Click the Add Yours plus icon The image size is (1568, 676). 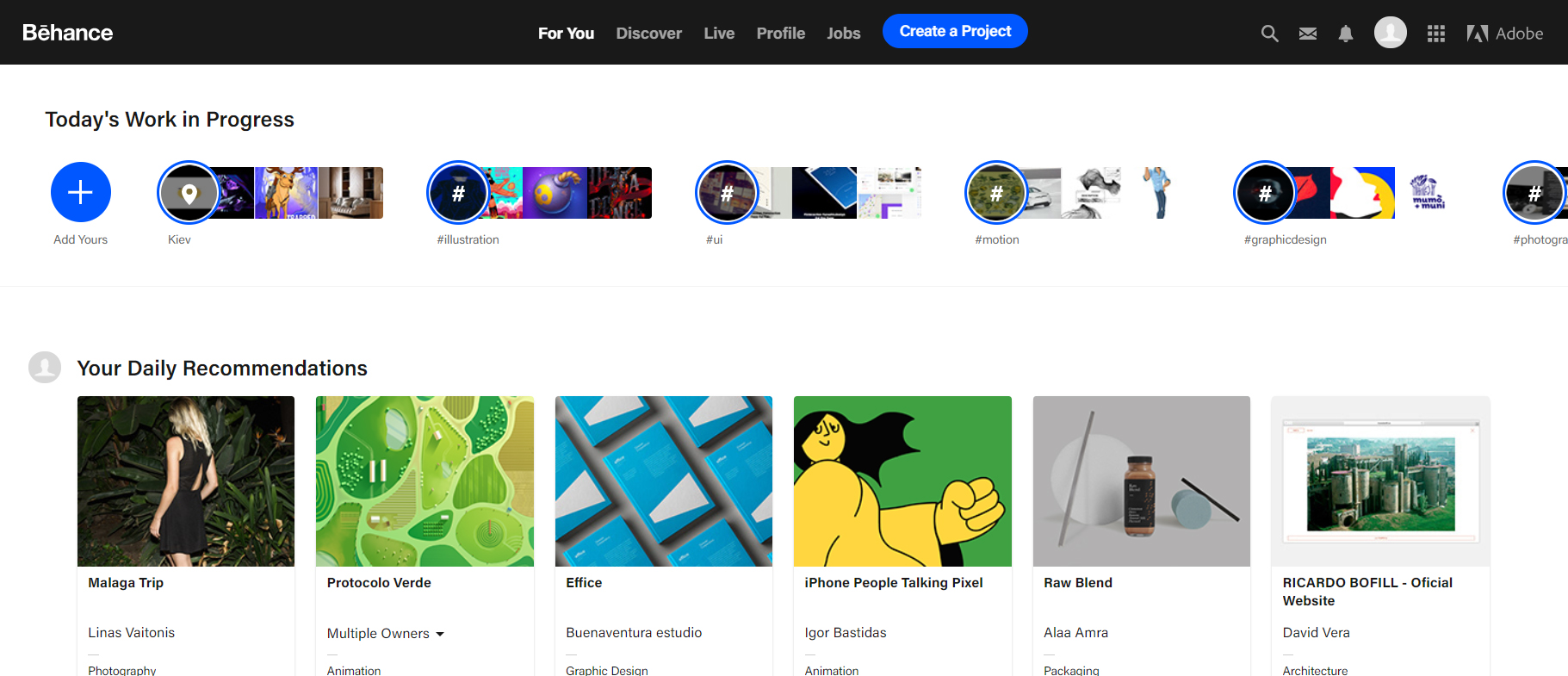pos(81,192)
